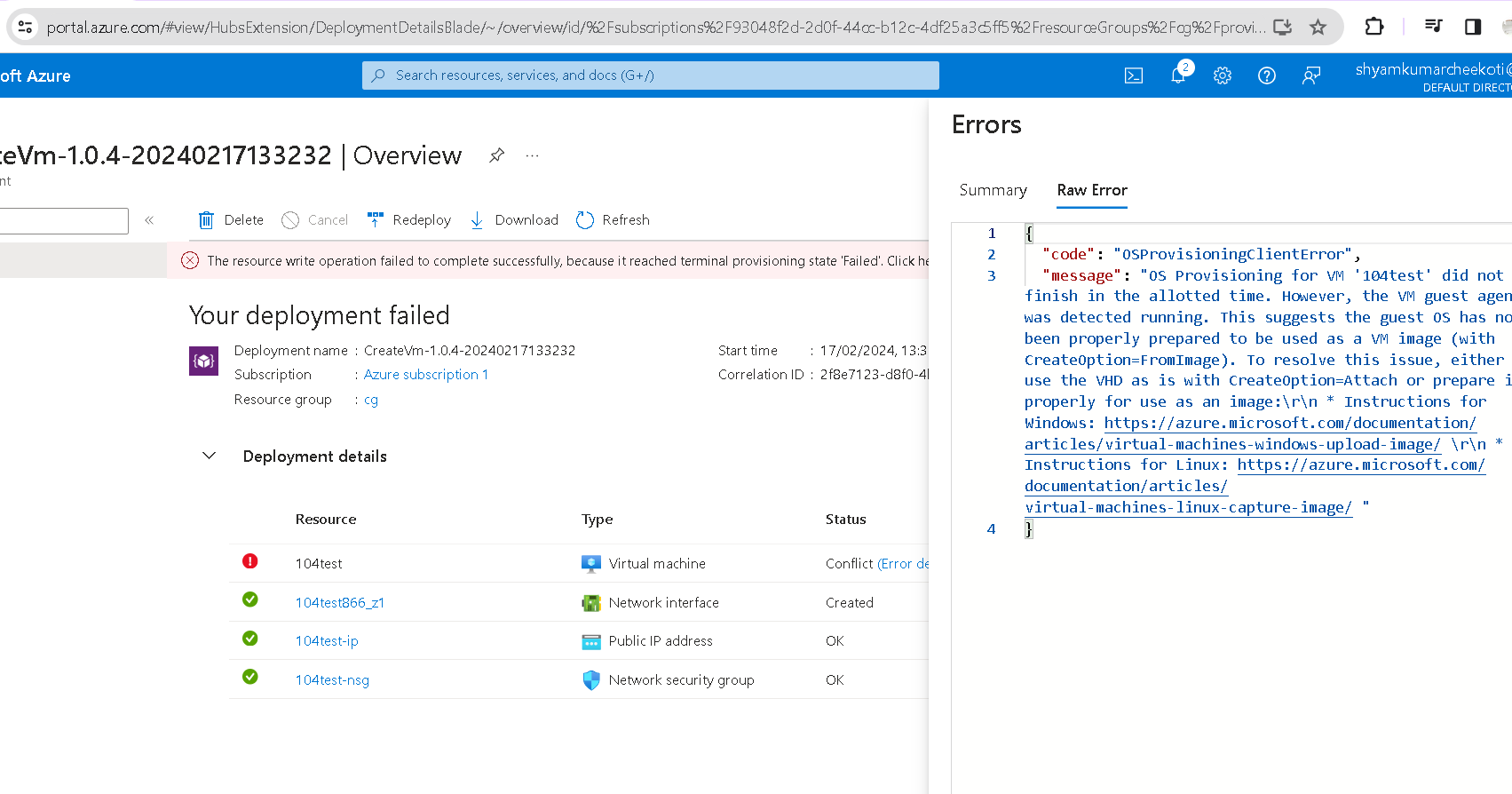Click the Correlation ID value
The height and width of the screenshot is (794, 1512).
(875, 375)
